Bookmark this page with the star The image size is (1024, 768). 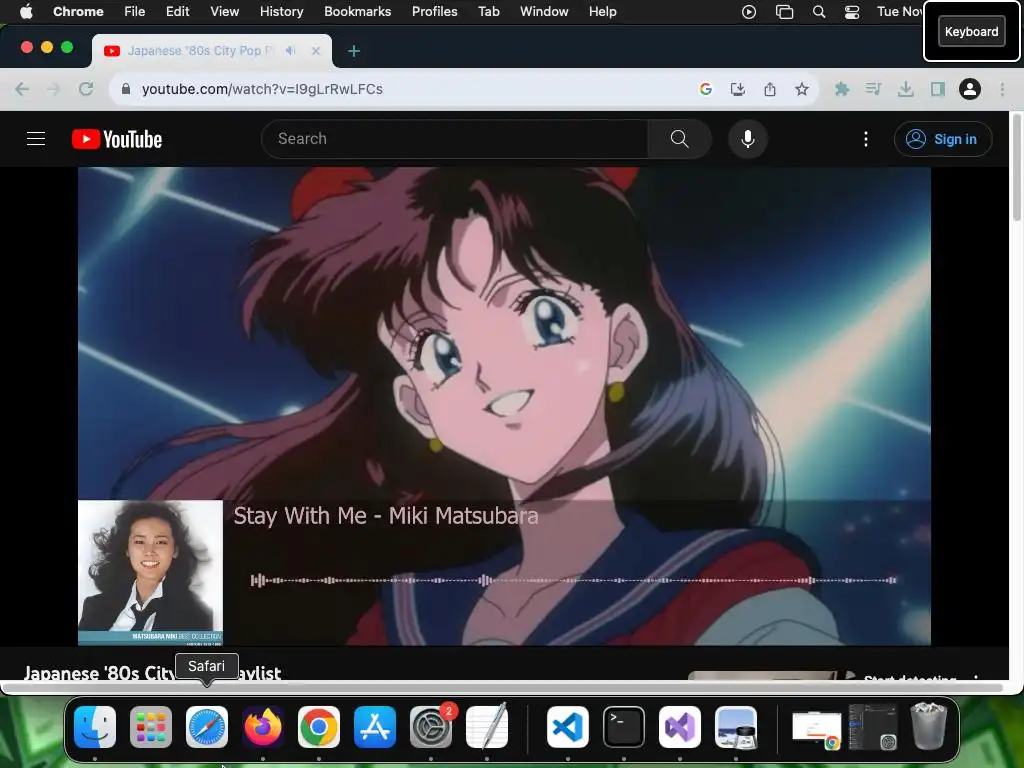tap(802, 89)
